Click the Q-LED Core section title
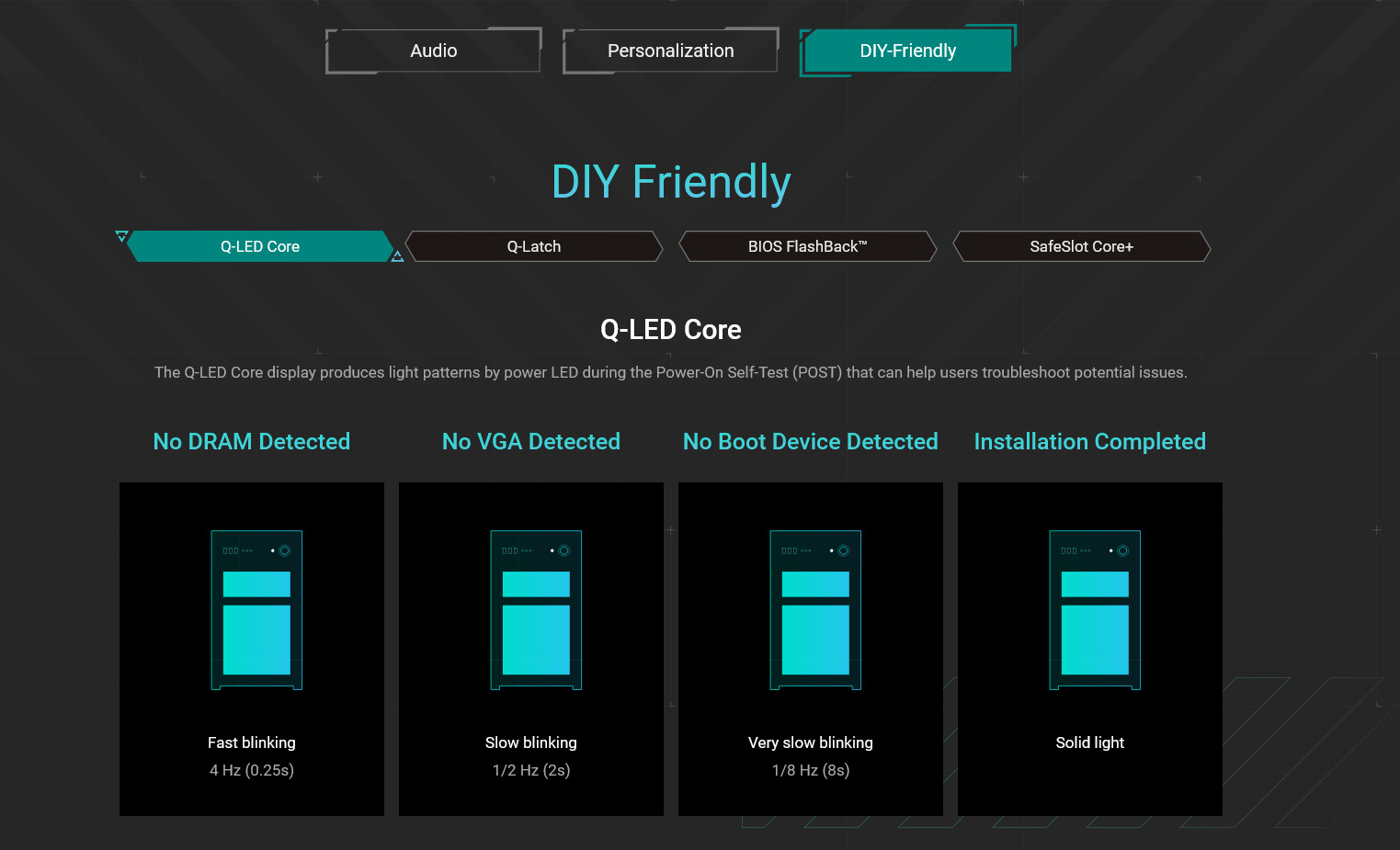1400x850 pixels. click(x=671, y=330)
